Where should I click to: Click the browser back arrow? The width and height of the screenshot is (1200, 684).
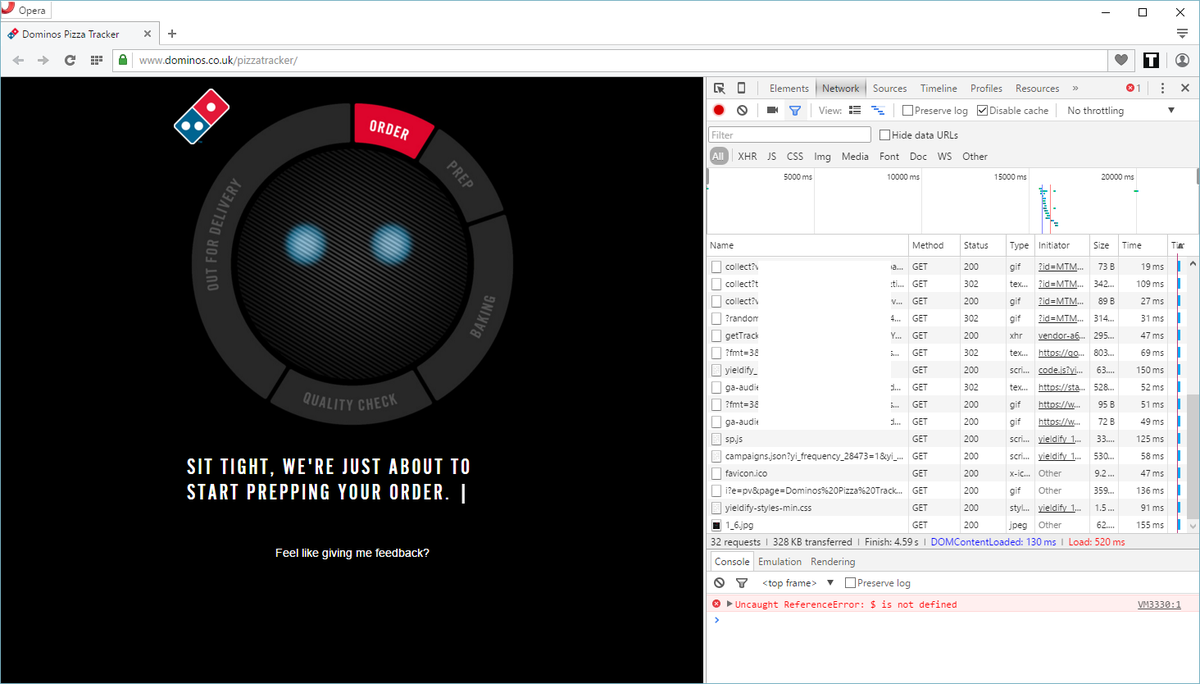coord(19,60)
